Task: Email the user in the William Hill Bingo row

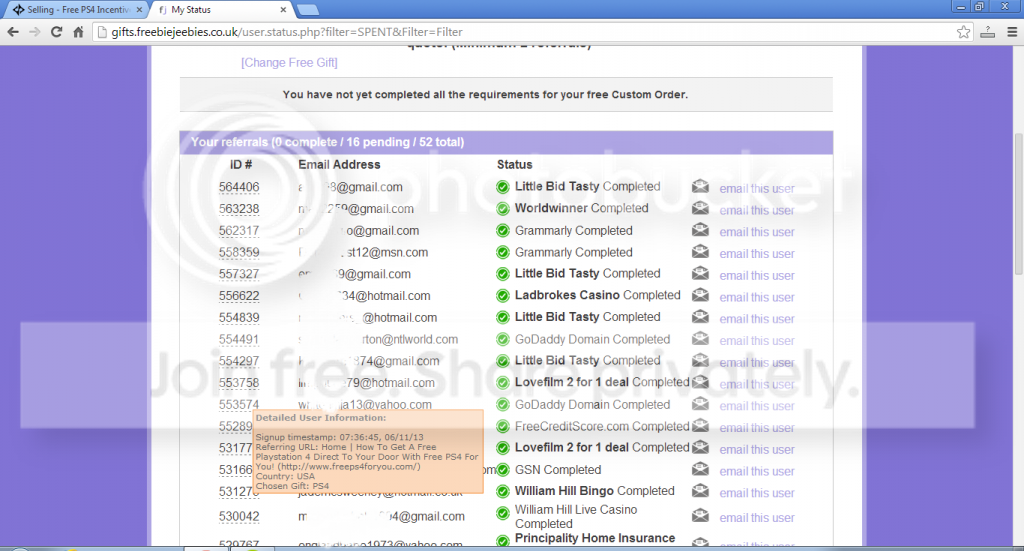Action: coord(757,493)
